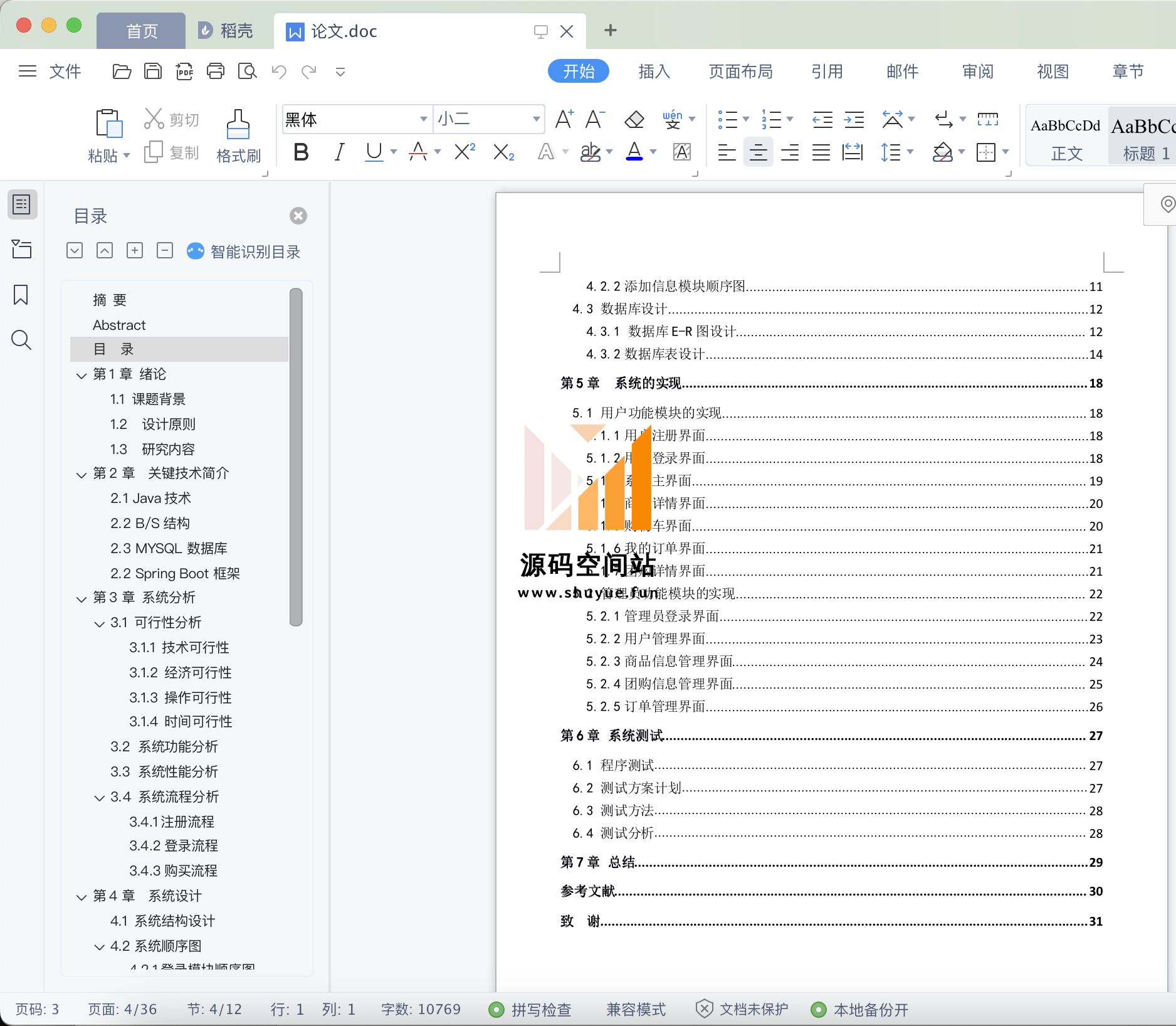Open the font name dropdown showing 黑体
Viewport: 1176px width, 1026px height.
tap(423, 119)
